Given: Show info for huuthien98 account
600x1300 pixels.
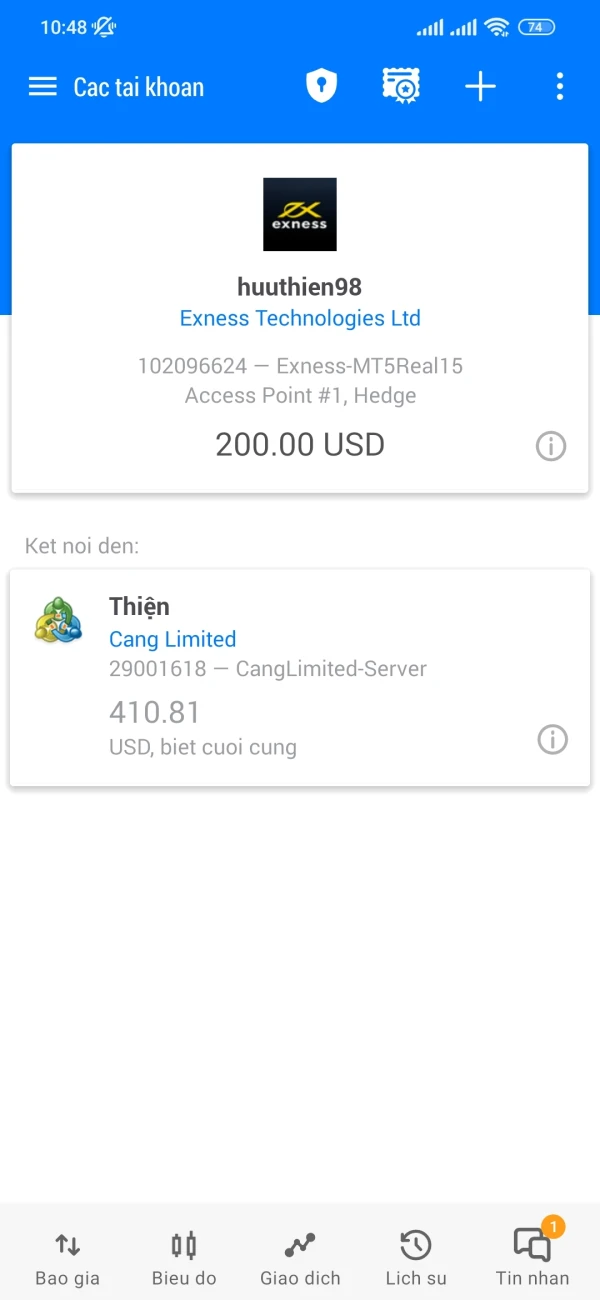Looking at the screenshot, I should (551, 446).
